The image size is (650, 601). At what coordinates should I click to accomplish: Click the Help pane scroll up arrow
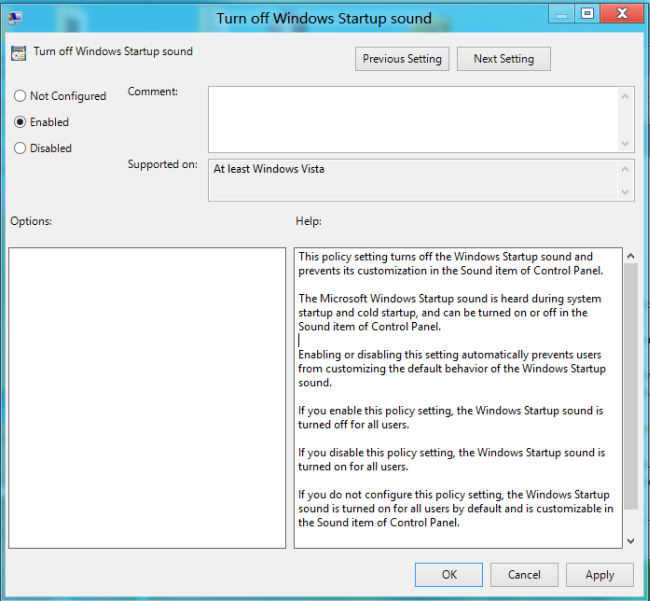[631, 256]
